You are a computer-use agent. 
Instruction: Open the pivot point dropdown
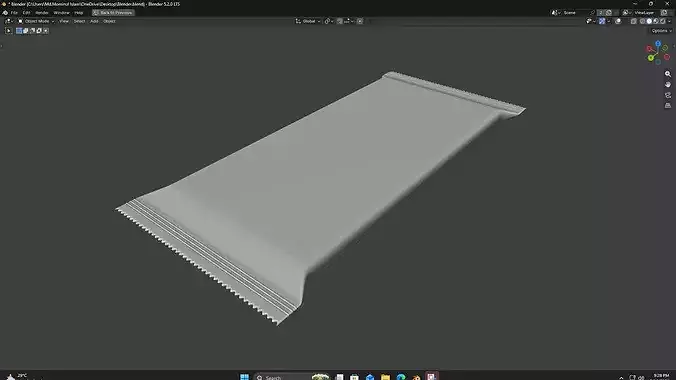click(x=329, y=21)
